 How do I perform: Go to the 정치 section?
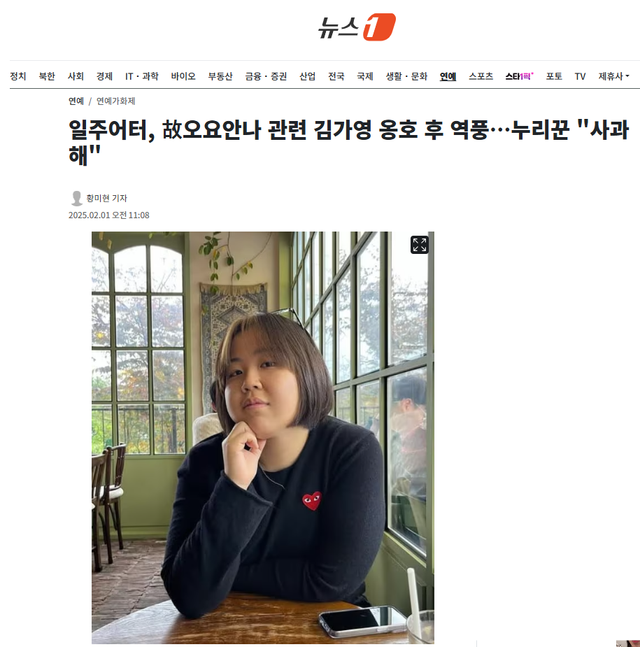18,76
